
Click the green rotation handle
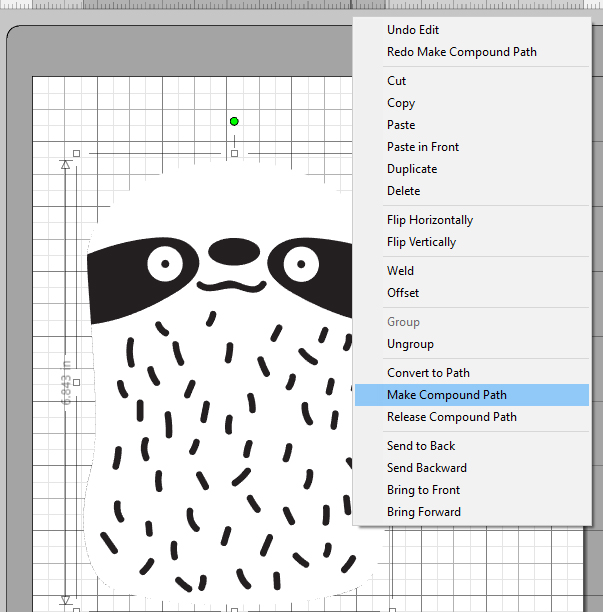click(234, 122)
